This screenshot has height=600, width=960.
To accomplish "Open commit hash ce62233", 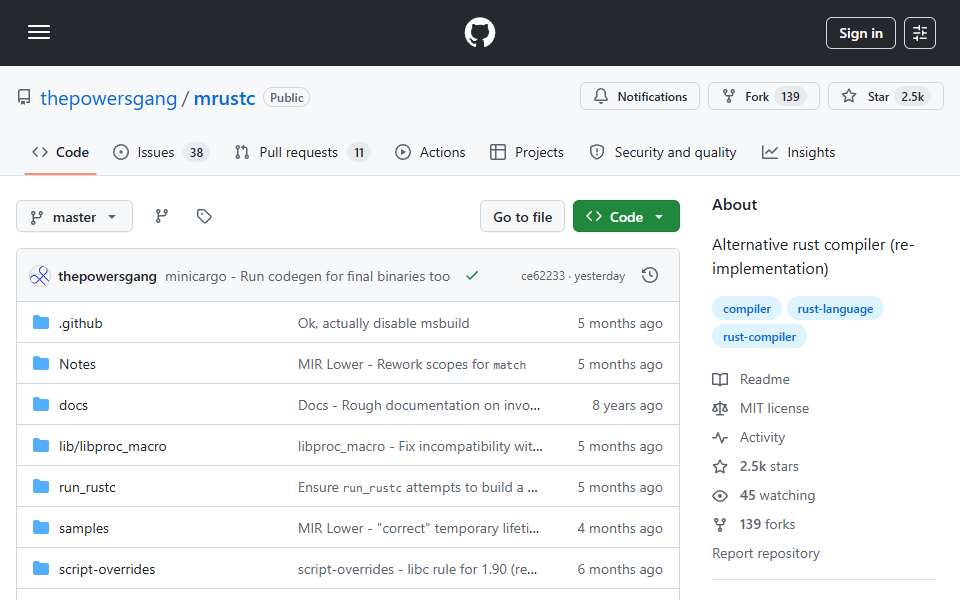I will tap(542, 276).
